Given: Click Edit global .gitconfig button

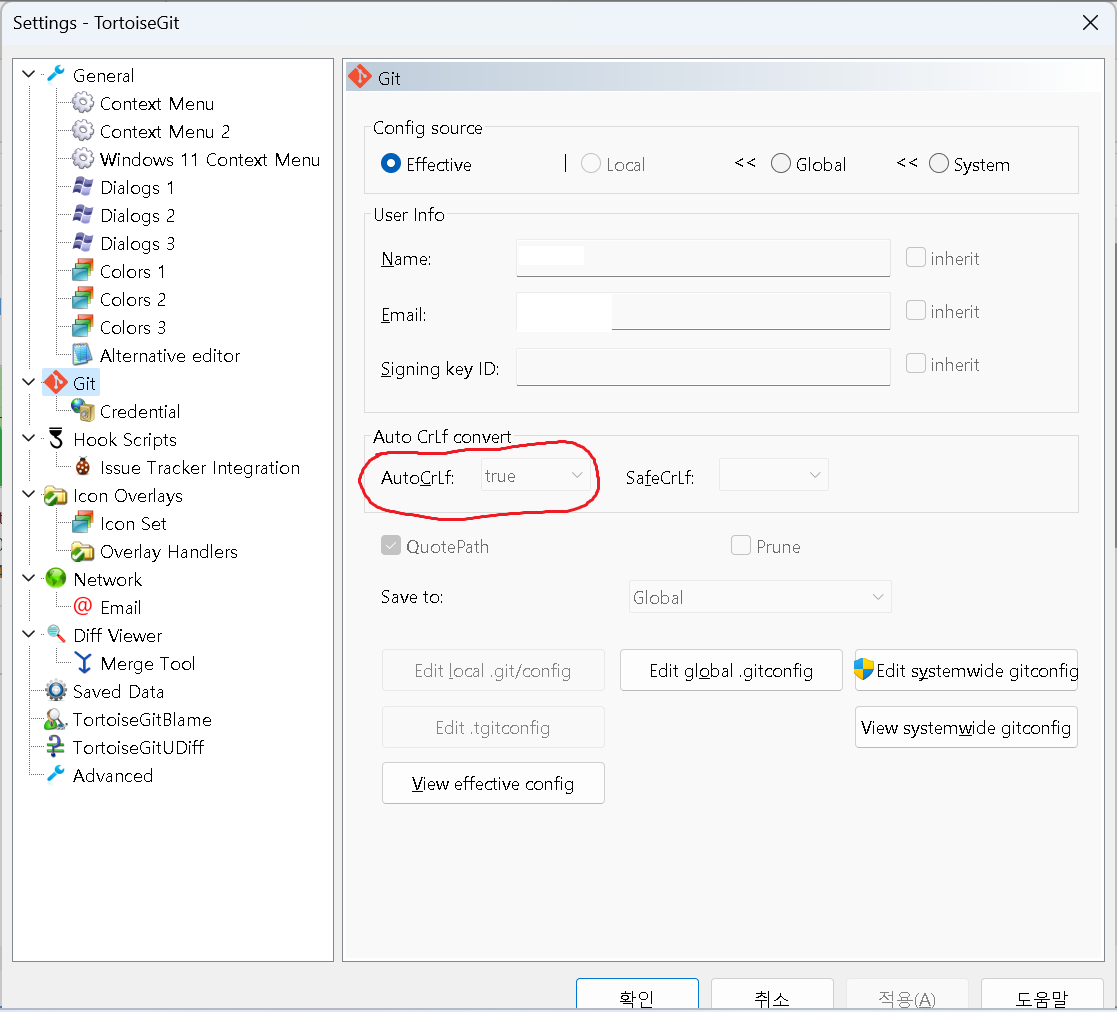Looking at the screenshot, I should coord(731,670).
